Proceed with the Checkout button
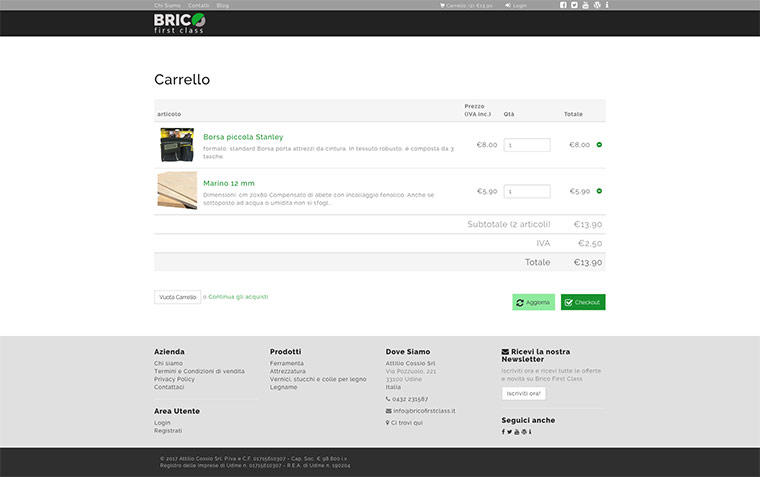The image size is (760, 477). click(x=583, y=302)
